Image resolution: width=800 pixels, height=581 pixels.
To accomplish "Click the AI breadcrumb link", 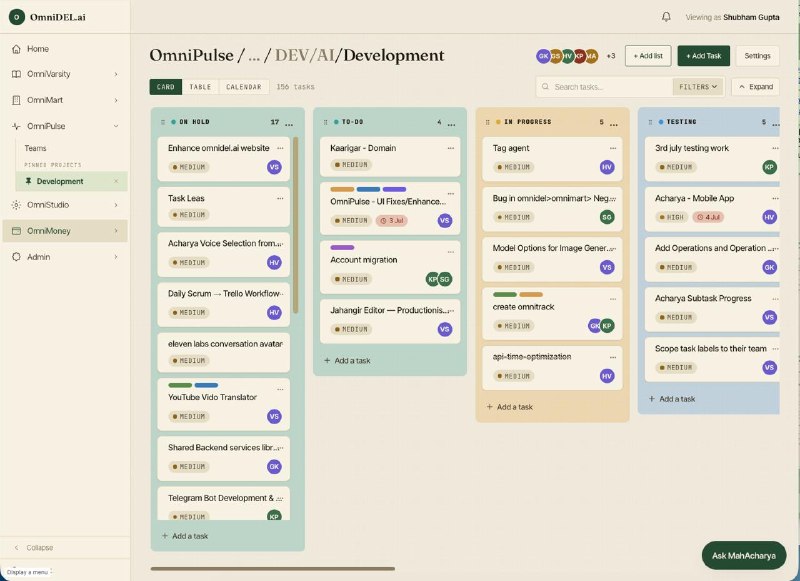I will [x=325, y=55].
